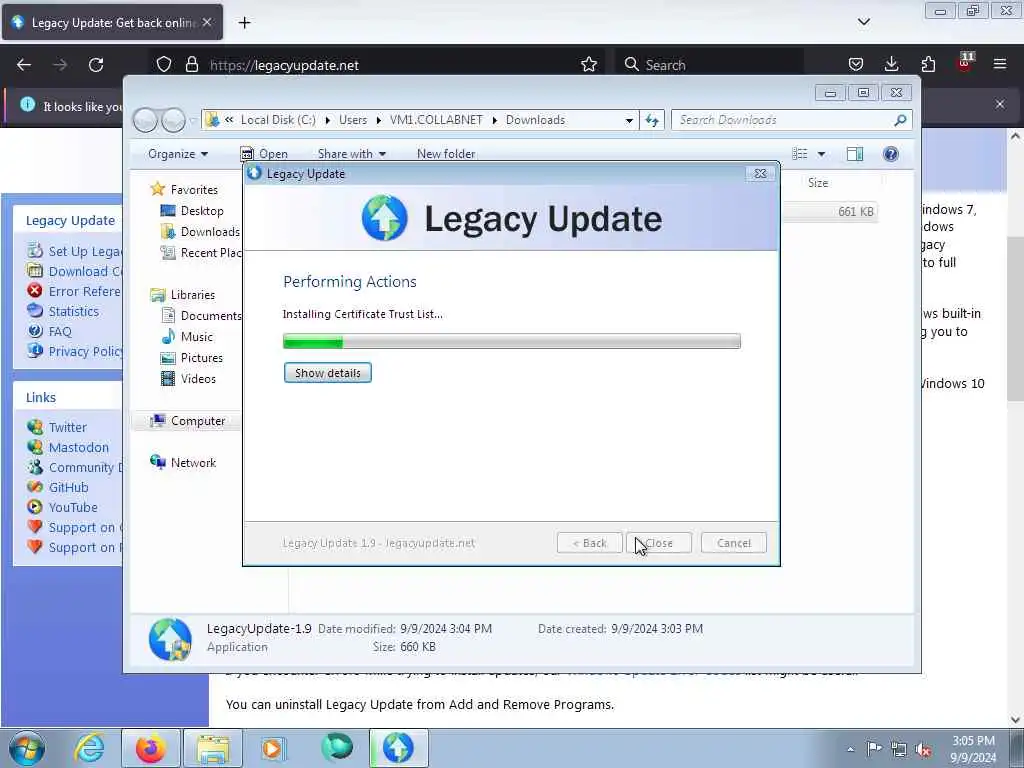Show hidden tray icons arrow
Viewport: 1024px width, 768px height.
click(x=850, y=749)
